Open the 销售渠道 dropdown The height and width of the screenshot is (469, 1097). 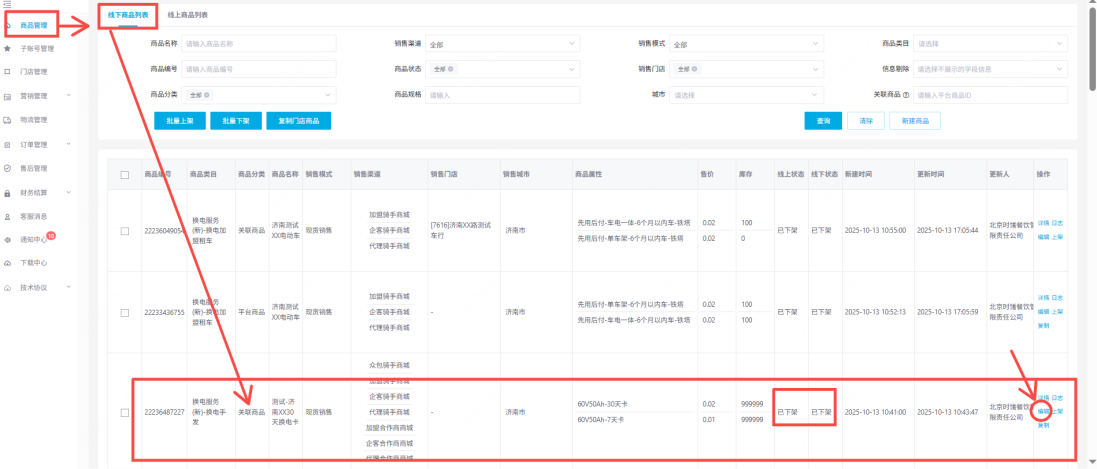pyautogui.click(x=503, y=44)
